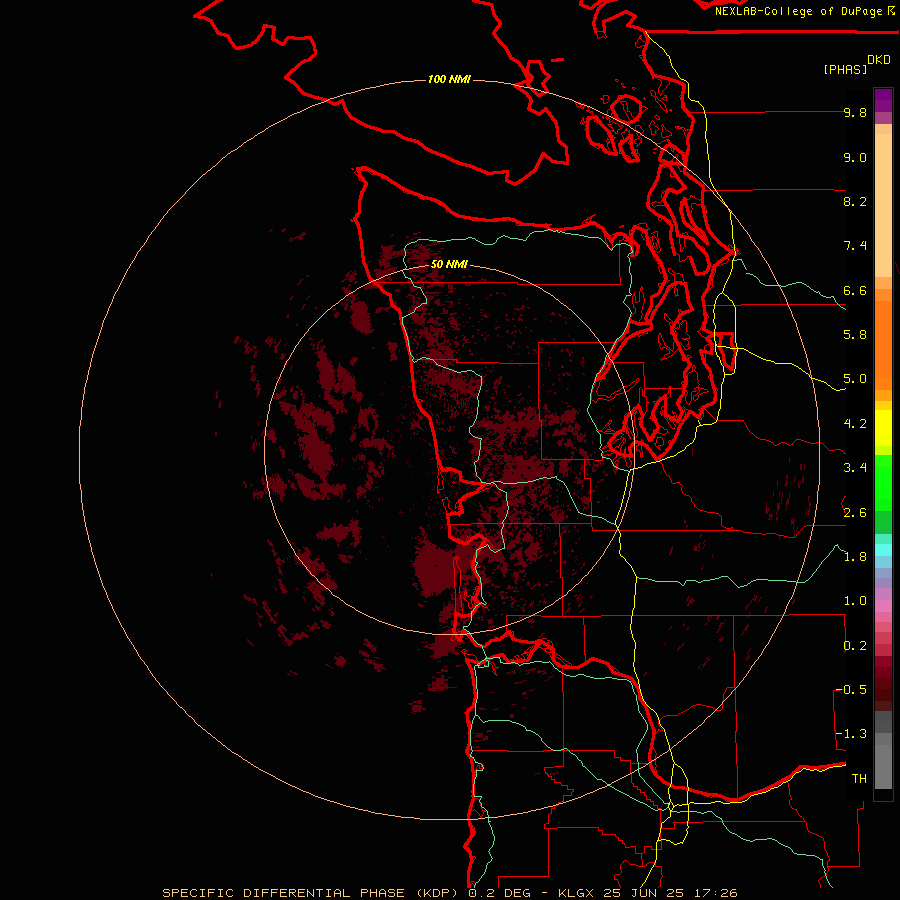The height and width of the screenshot is (900, 900).
Task: Click the 7.4 legend value
Action: [855, 246]
